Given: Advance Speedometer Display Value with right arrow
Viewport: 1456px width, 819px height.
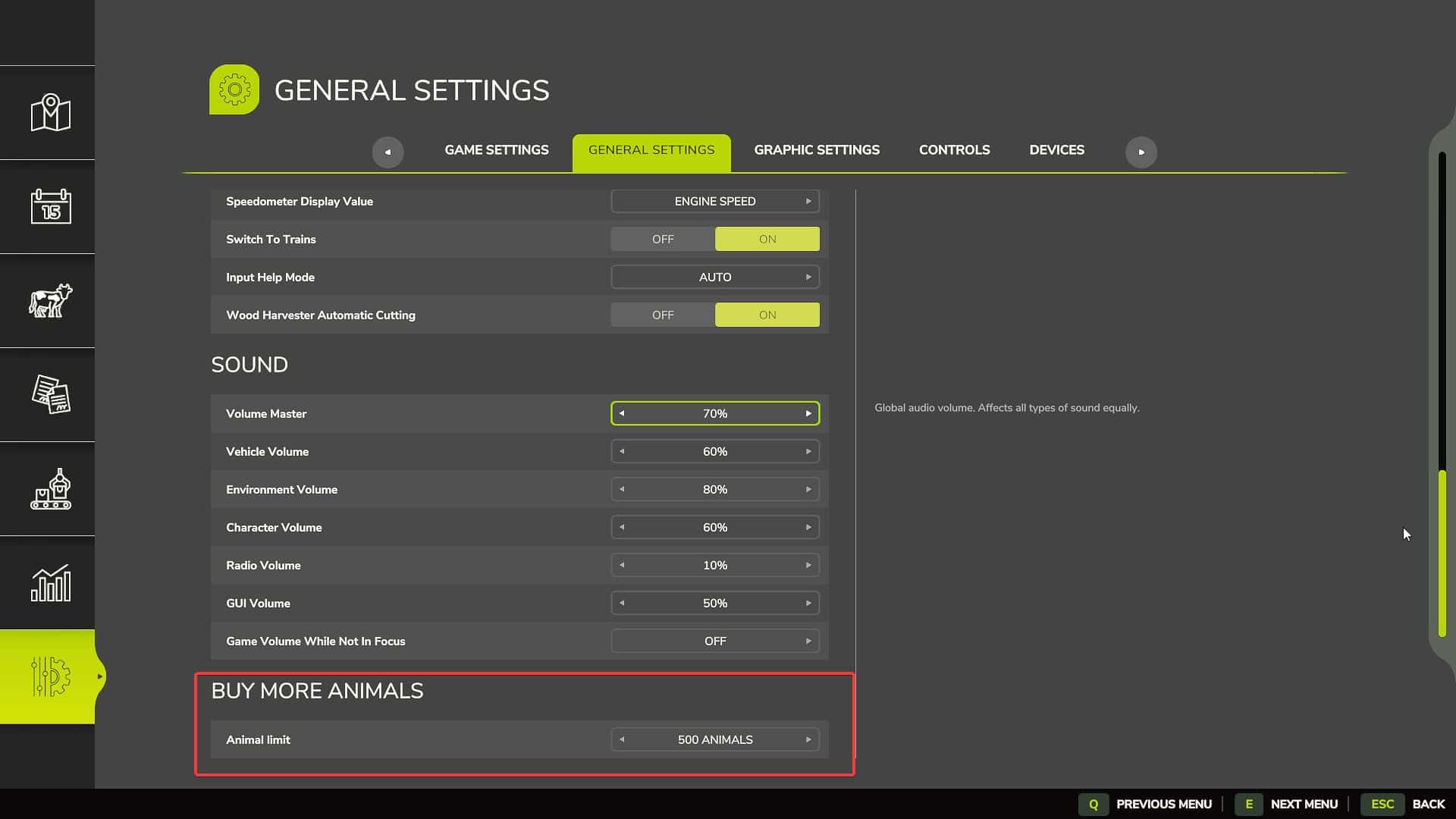Looking at the screenshot, I should [x=808, y=201].
